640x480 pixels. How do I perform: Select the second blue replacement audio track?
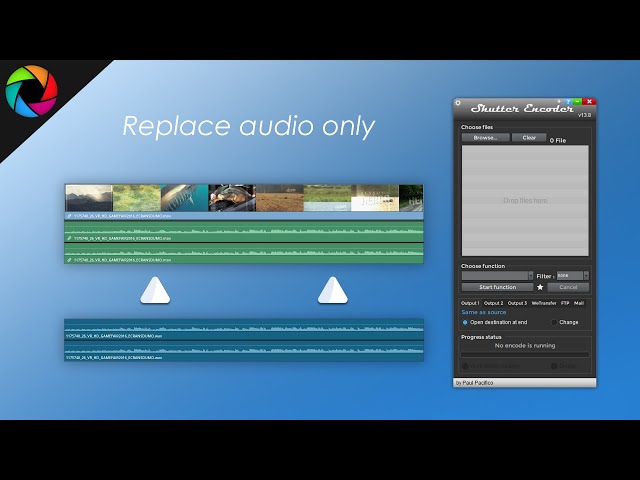pos(244,351)
